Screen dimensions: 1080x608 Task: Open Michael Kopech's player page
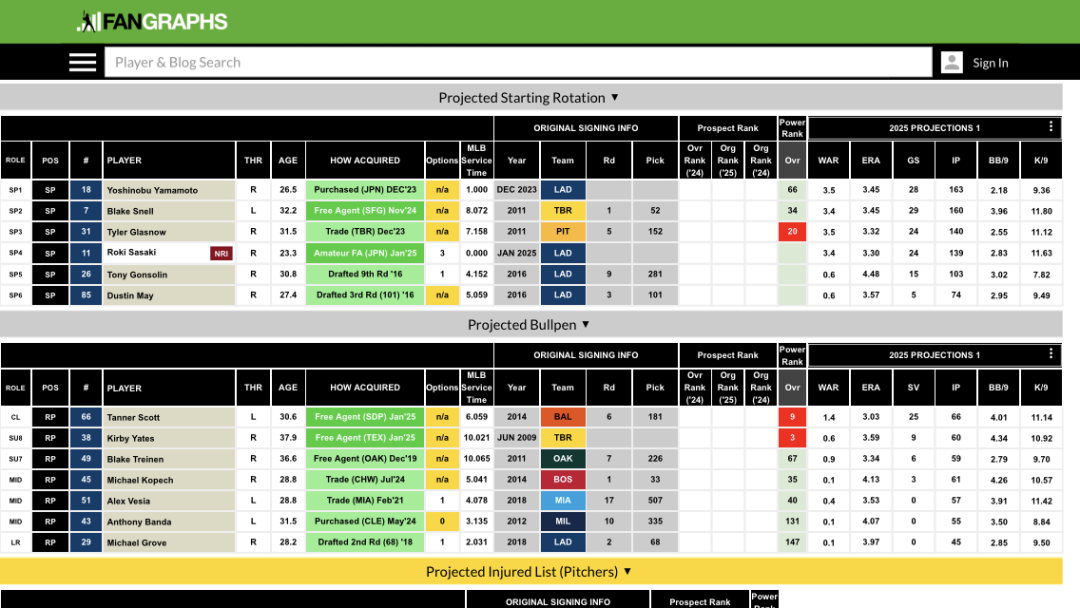coord(140,480)
